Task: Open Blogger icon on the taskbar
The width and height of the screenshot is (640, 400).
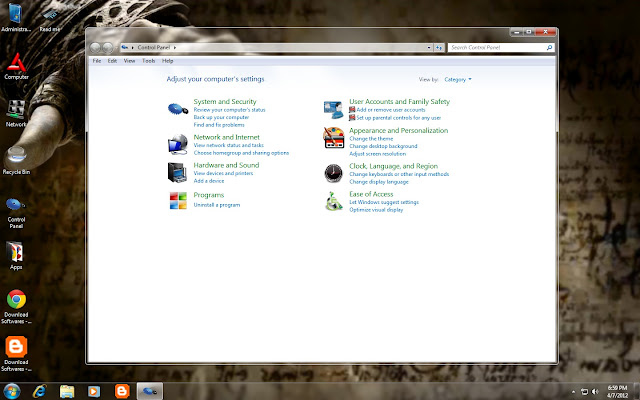Action: [122, 391]
